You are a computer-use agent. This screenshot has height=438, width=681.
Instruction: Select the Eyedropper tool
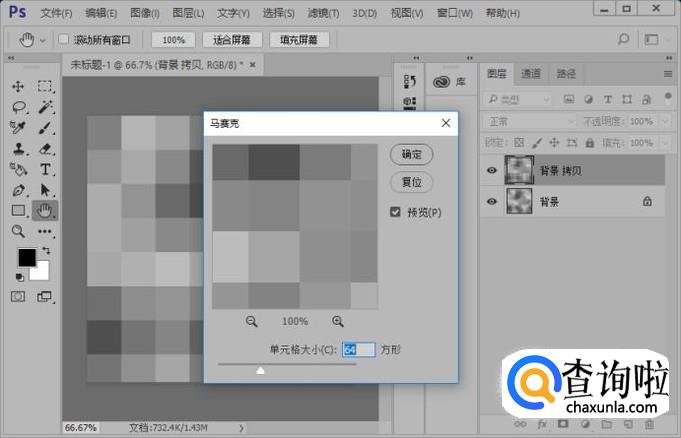pyautogui.click(x=18, y=128)
